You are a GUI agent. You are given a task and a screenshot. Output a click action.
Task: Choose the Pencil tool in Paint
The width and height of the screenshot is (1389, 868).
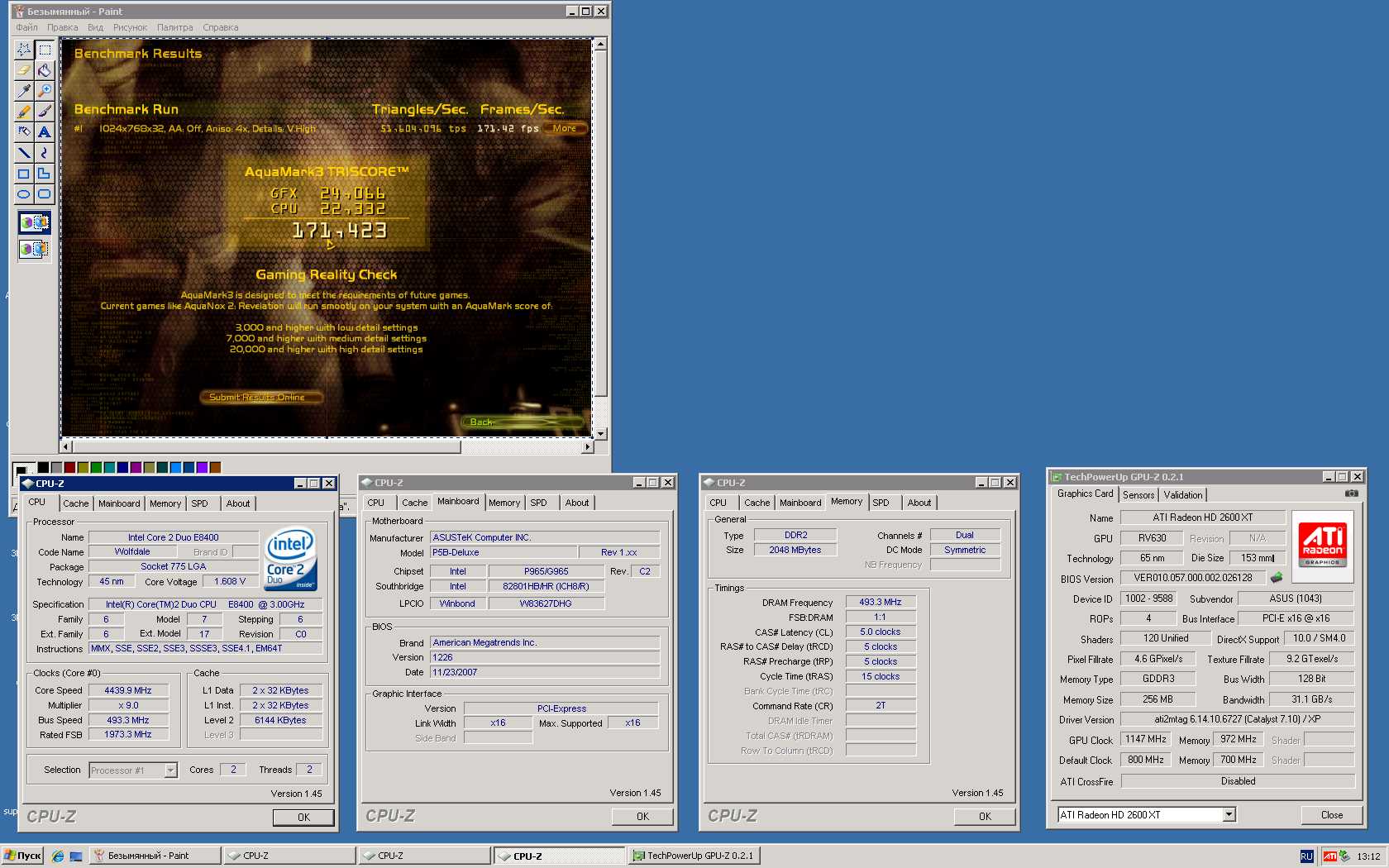24,112
